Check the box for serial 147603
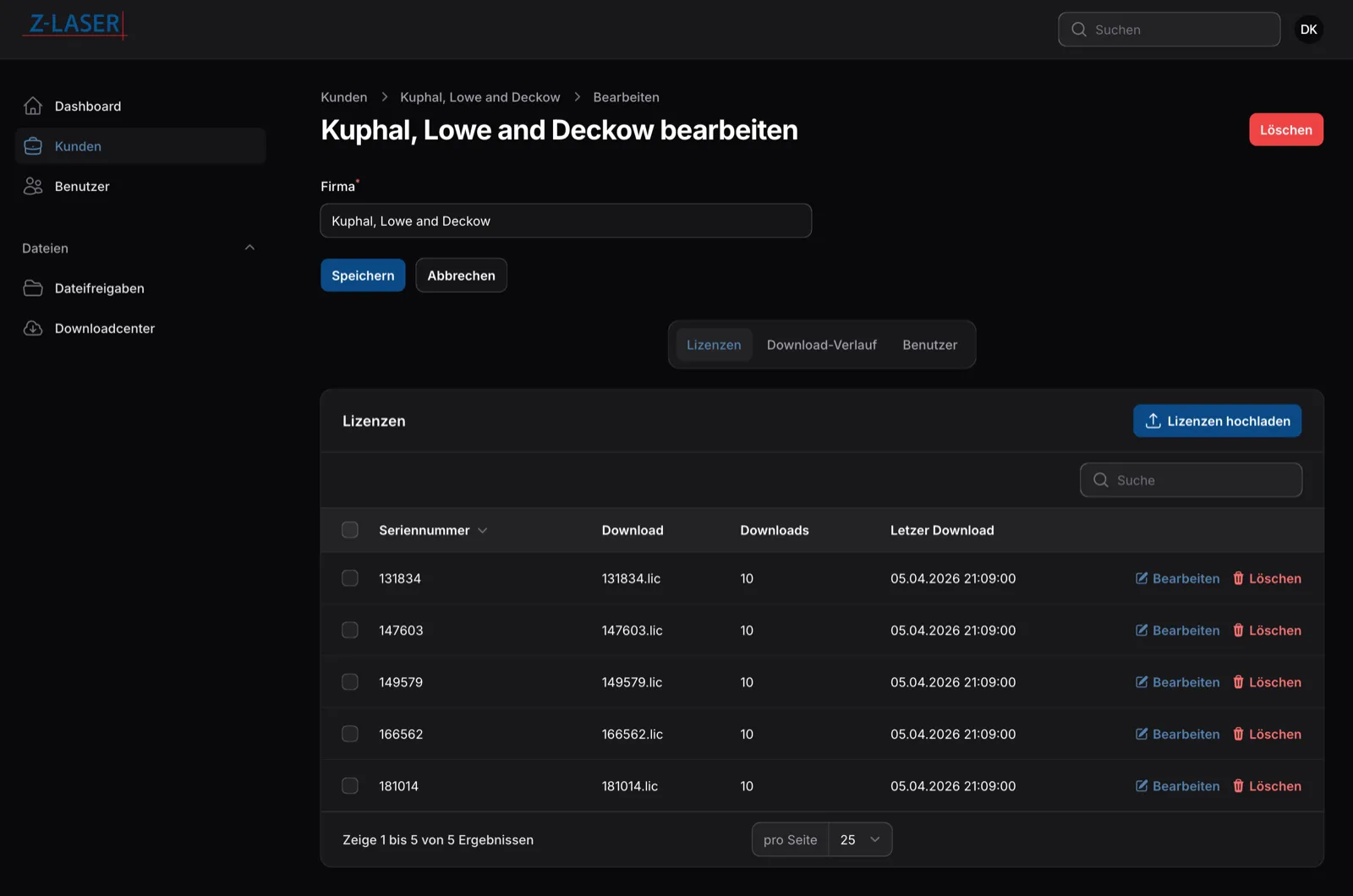Viewport: 1353px width, 896px height. tap(350, 631)
